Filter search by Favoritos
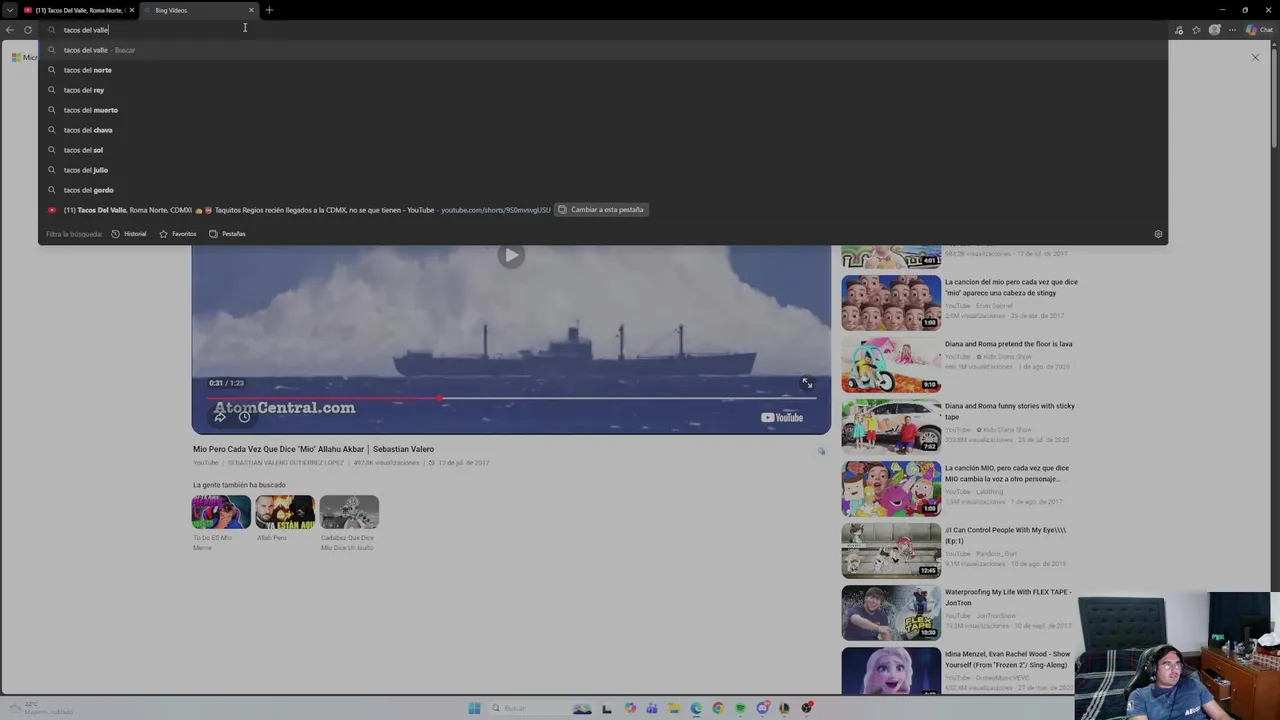 pyautogui.click(x=178, y=234)
